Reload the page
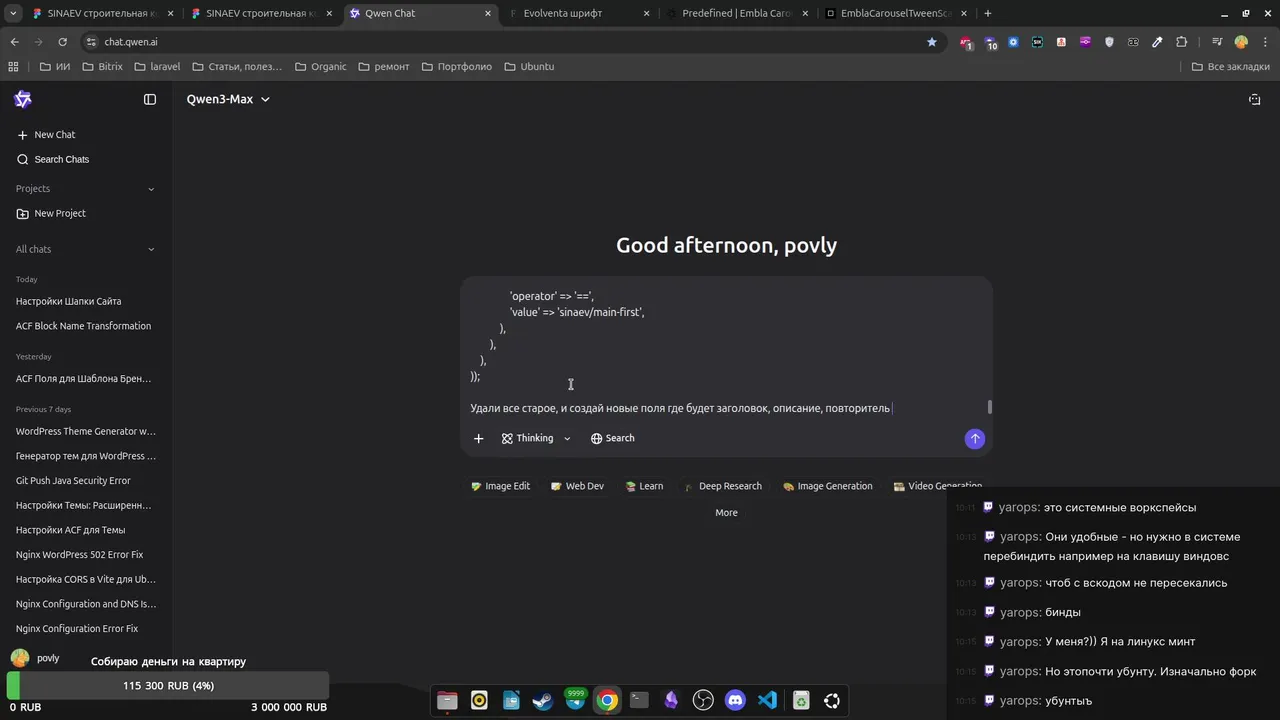 [x=62, y=42]
